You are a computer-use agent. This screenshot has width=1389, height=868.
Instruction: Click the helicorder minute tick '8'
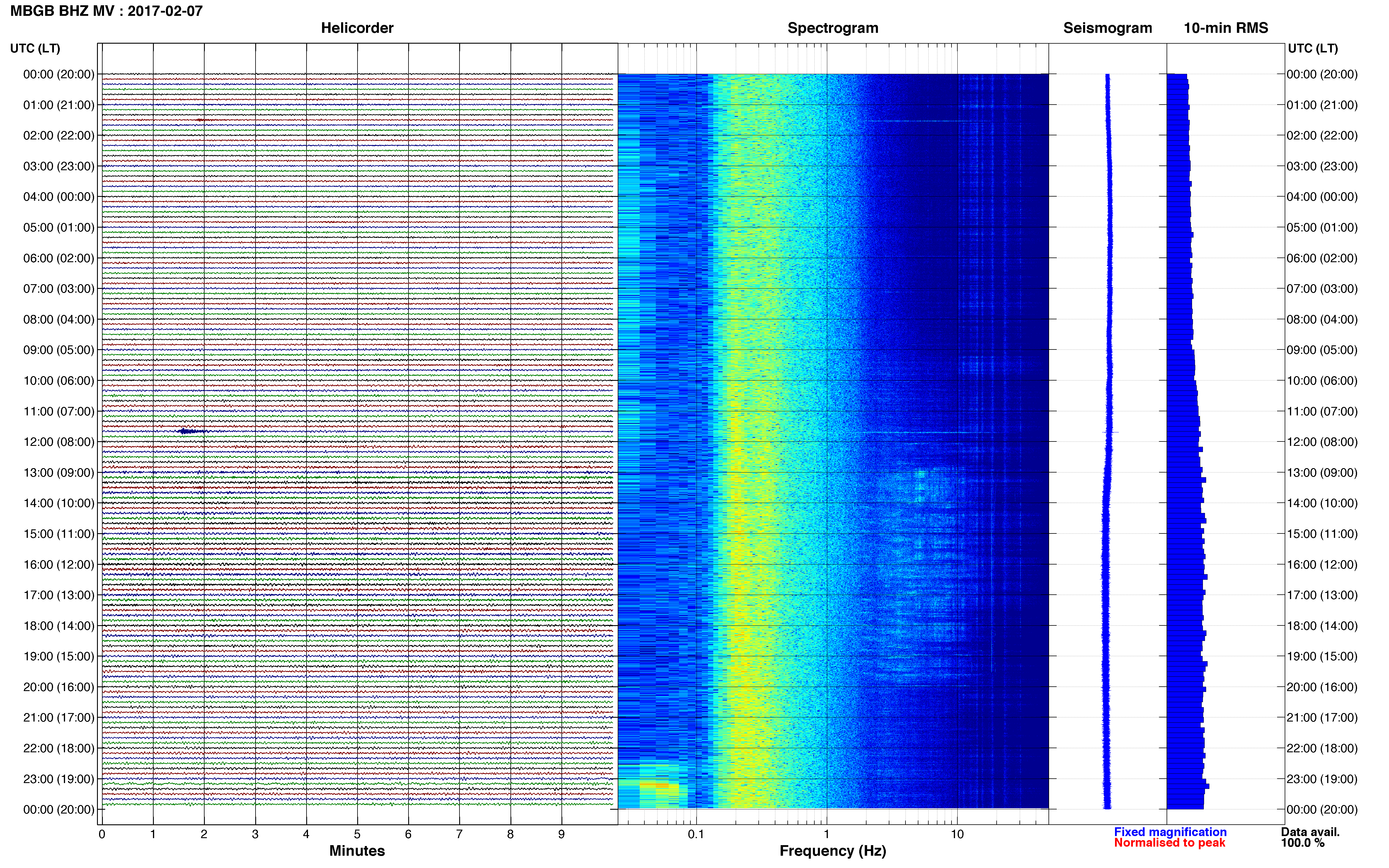click(x=510, y=835)
